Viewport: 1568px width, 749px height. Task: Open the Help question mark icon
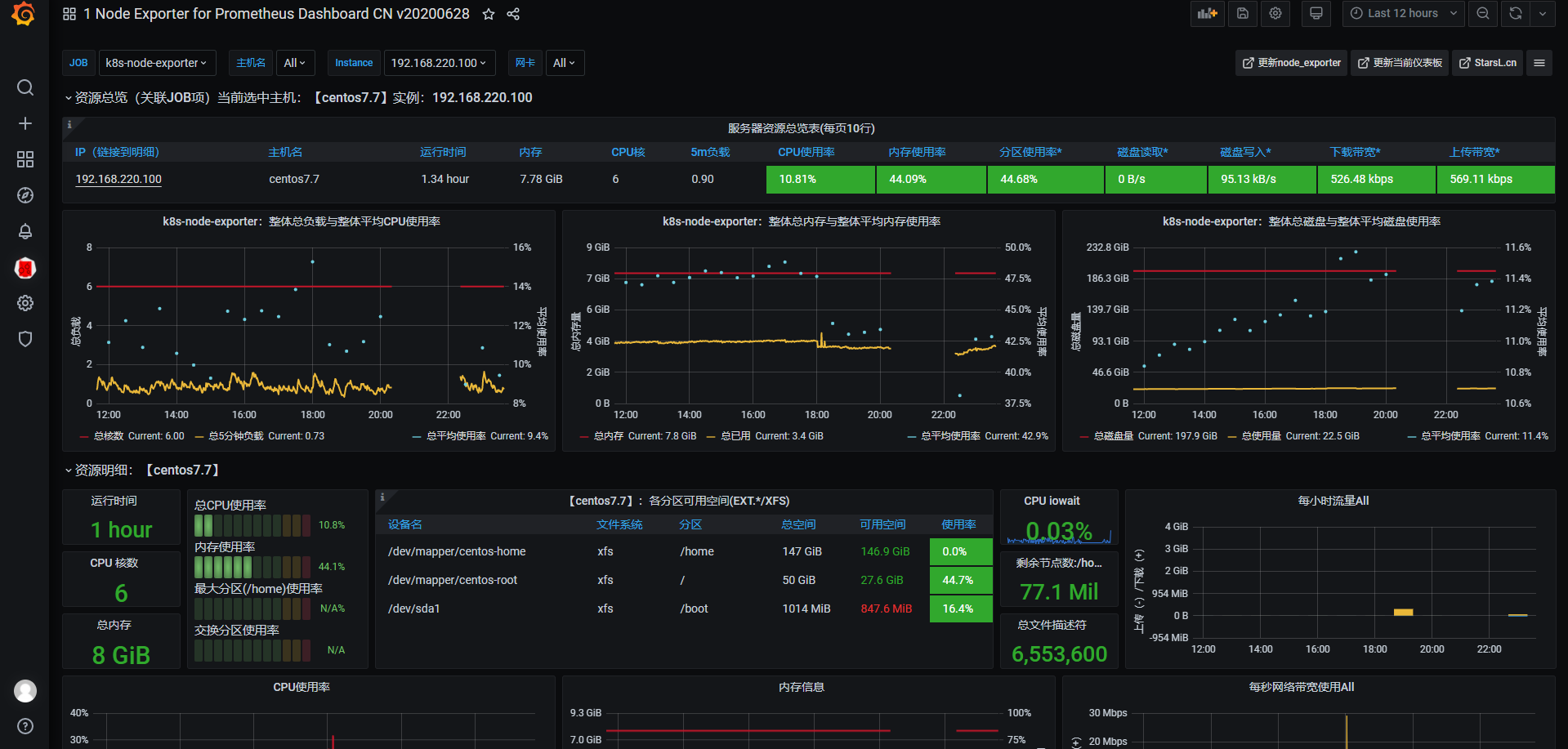pos(25,726)
